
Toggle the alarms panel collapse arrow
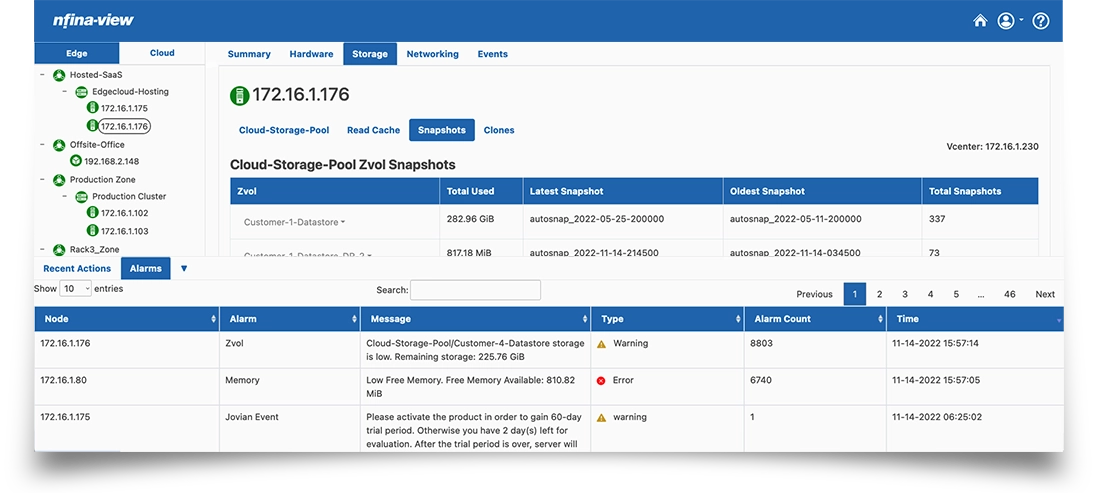point(184,268)
